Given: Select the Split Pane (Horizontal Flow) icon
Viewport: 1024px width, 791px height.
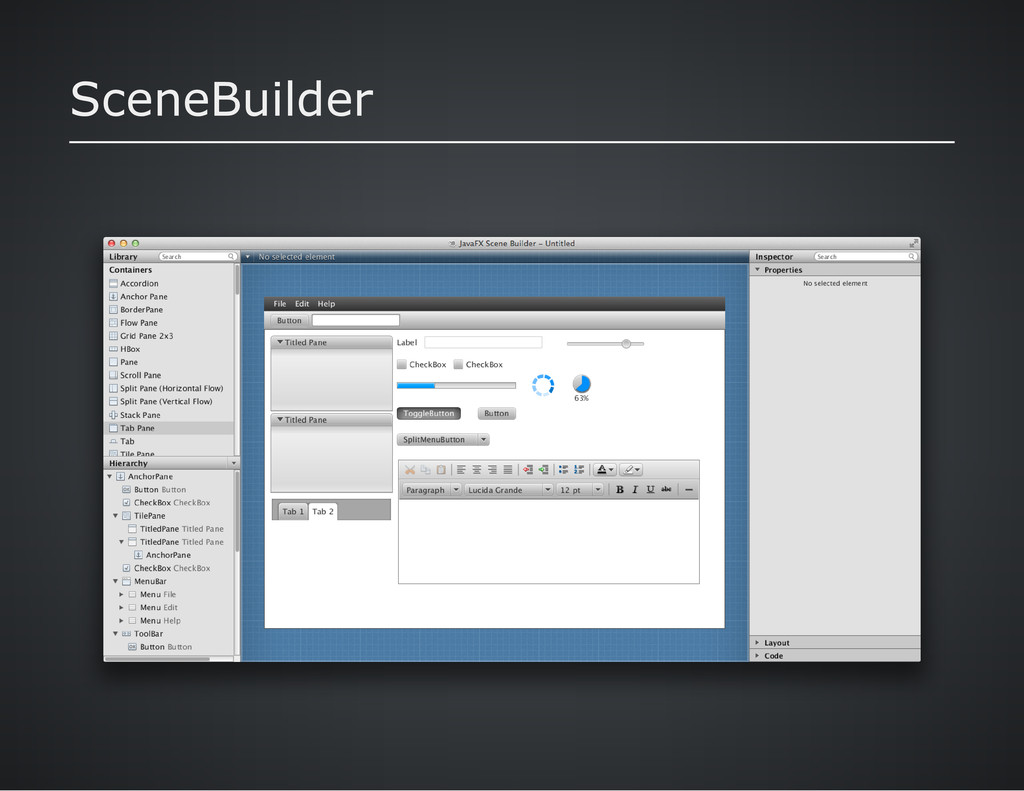Looking at the screenshot, I should pos(113,388).
